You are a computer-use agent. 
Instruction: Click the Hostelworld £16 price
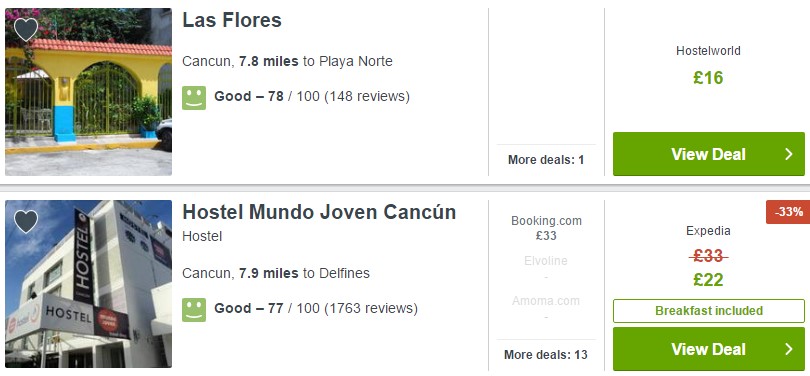(708, 78)
